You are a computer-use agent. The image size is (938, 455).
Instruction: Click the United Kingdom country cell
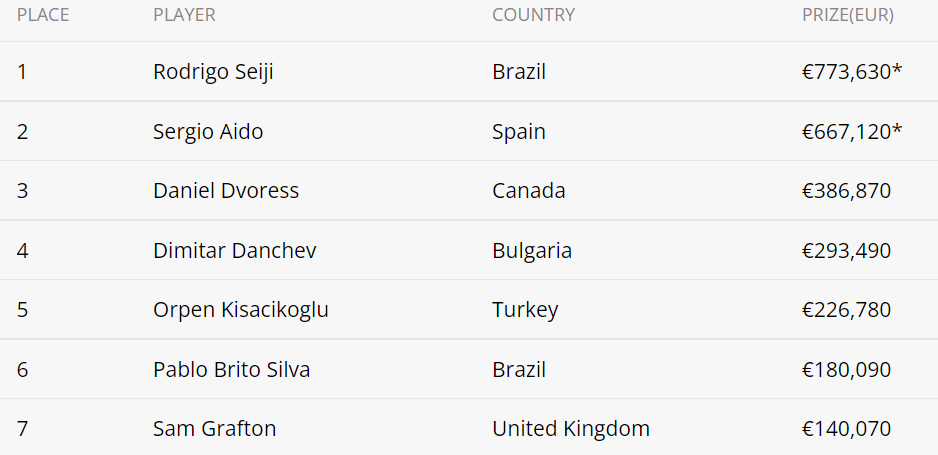tap(571, 429)
